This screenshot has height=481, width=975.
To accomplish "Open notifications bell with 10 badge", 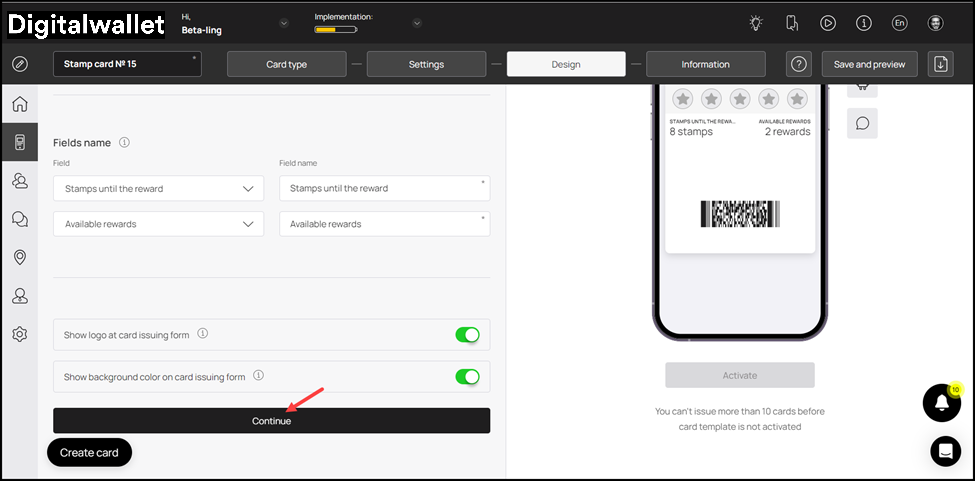I will (942, 403).
